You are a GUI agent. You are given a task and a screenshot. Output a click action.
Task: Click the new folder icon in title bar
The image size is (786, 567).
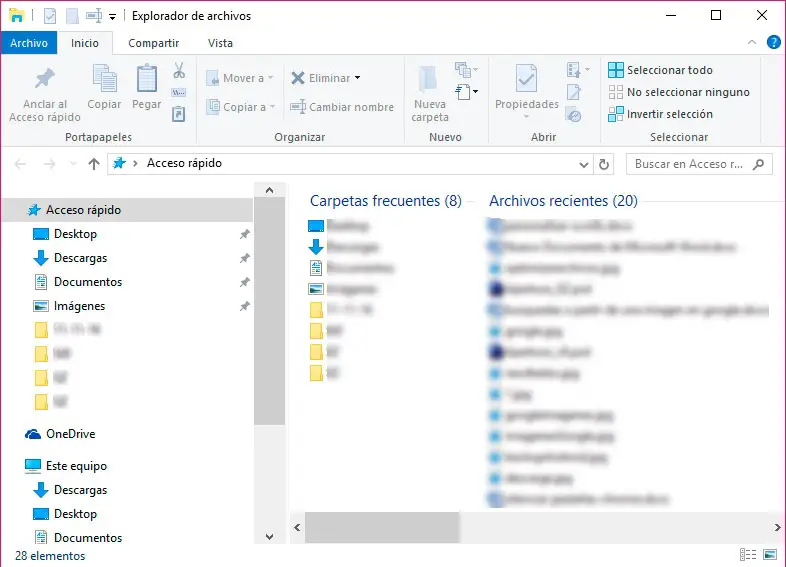click(72, 16)
